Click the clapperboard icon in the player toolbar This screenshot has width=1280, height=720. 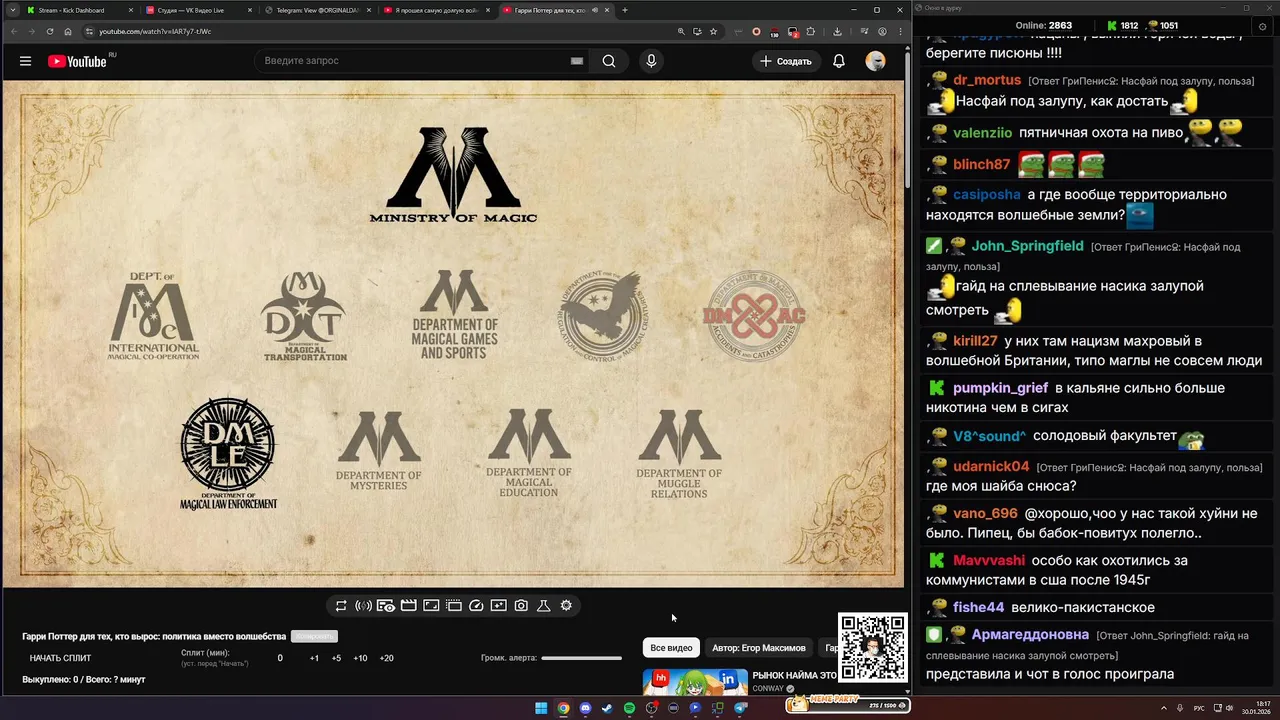click(408, 606)
